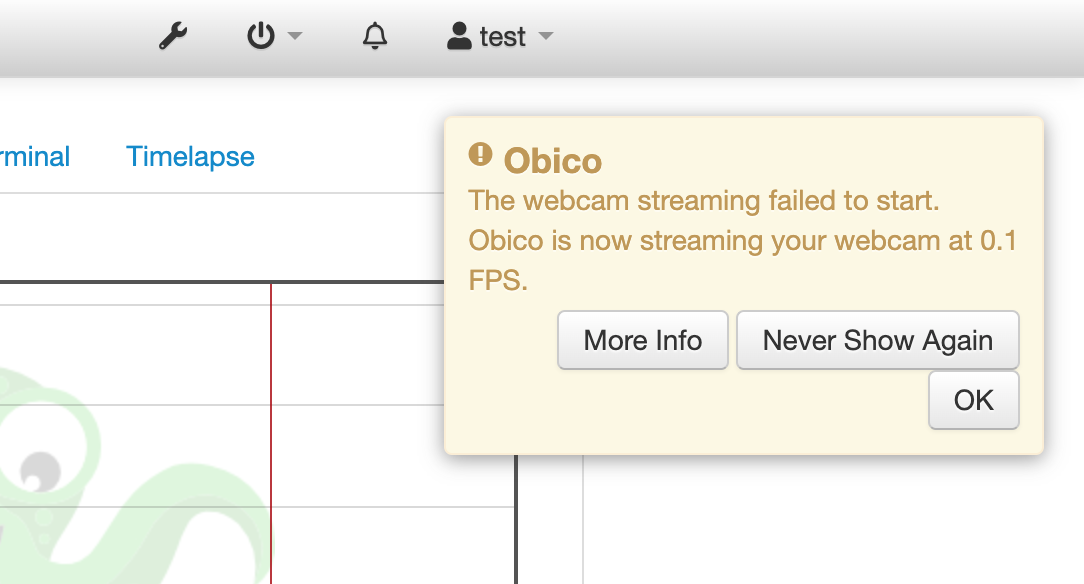The width and height of the screenshot is (1084, 584).
Task: Click the power system menu icon
Action: tap(261, 36)
